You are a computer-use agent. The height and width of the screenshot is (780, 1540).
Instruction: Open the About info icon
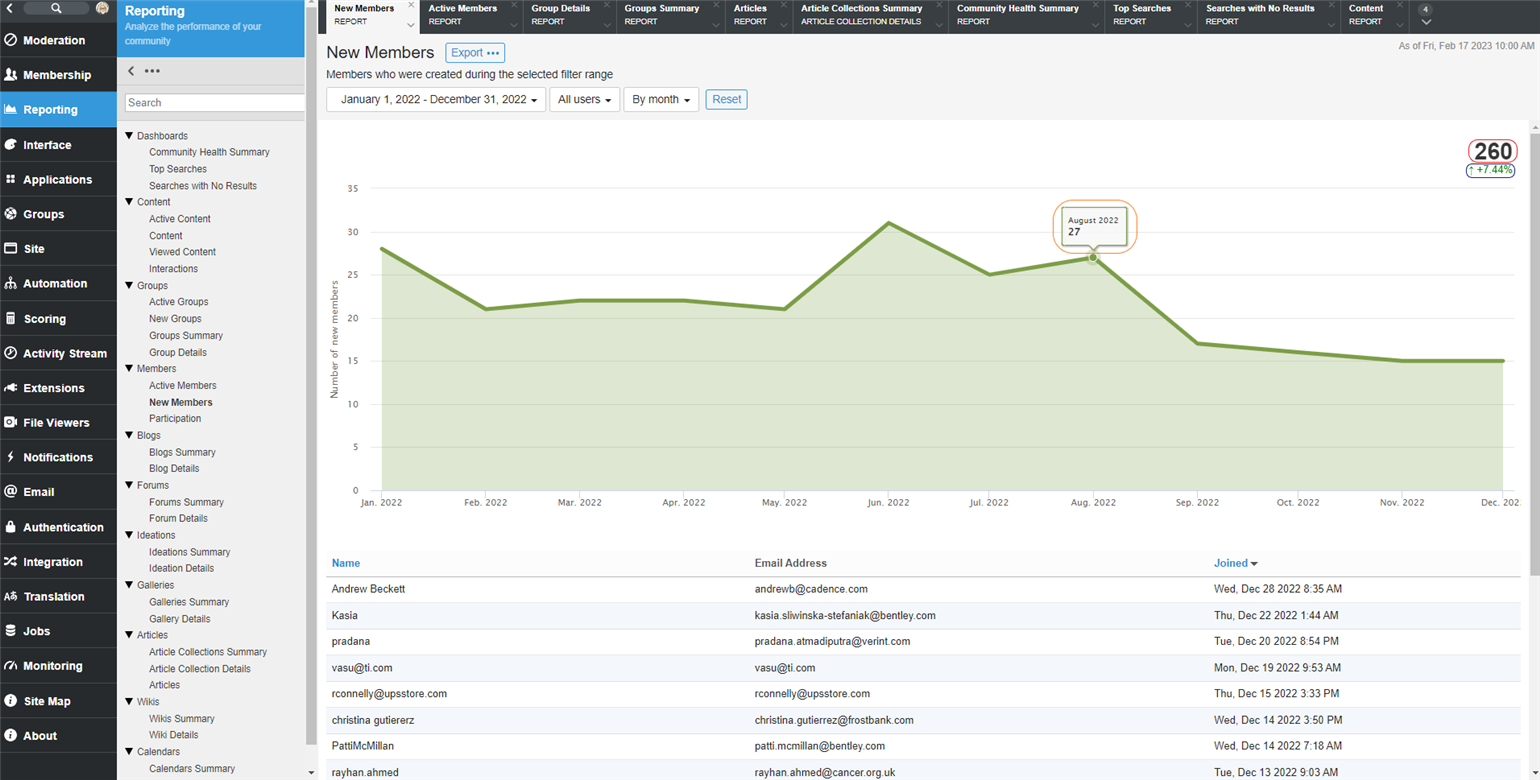[x=11, y=736]
